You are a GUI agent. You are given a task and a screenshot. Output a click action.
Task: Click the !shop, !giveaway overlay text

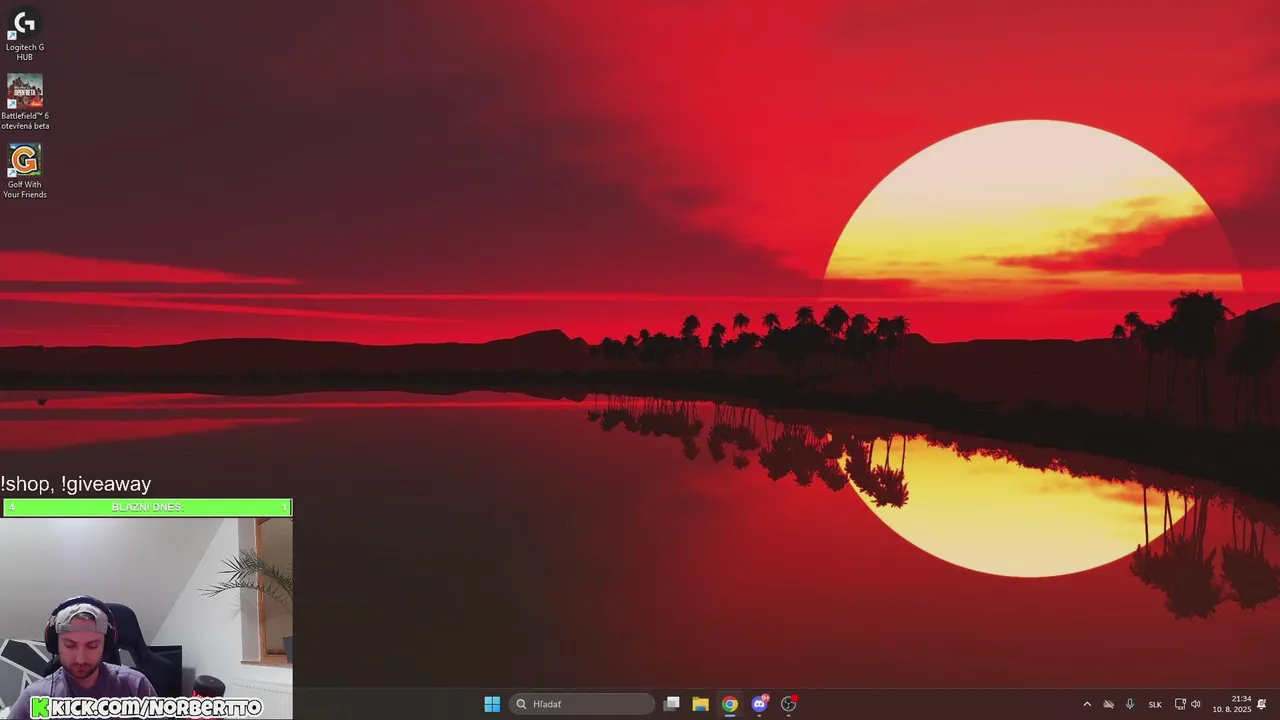[76, 484]
